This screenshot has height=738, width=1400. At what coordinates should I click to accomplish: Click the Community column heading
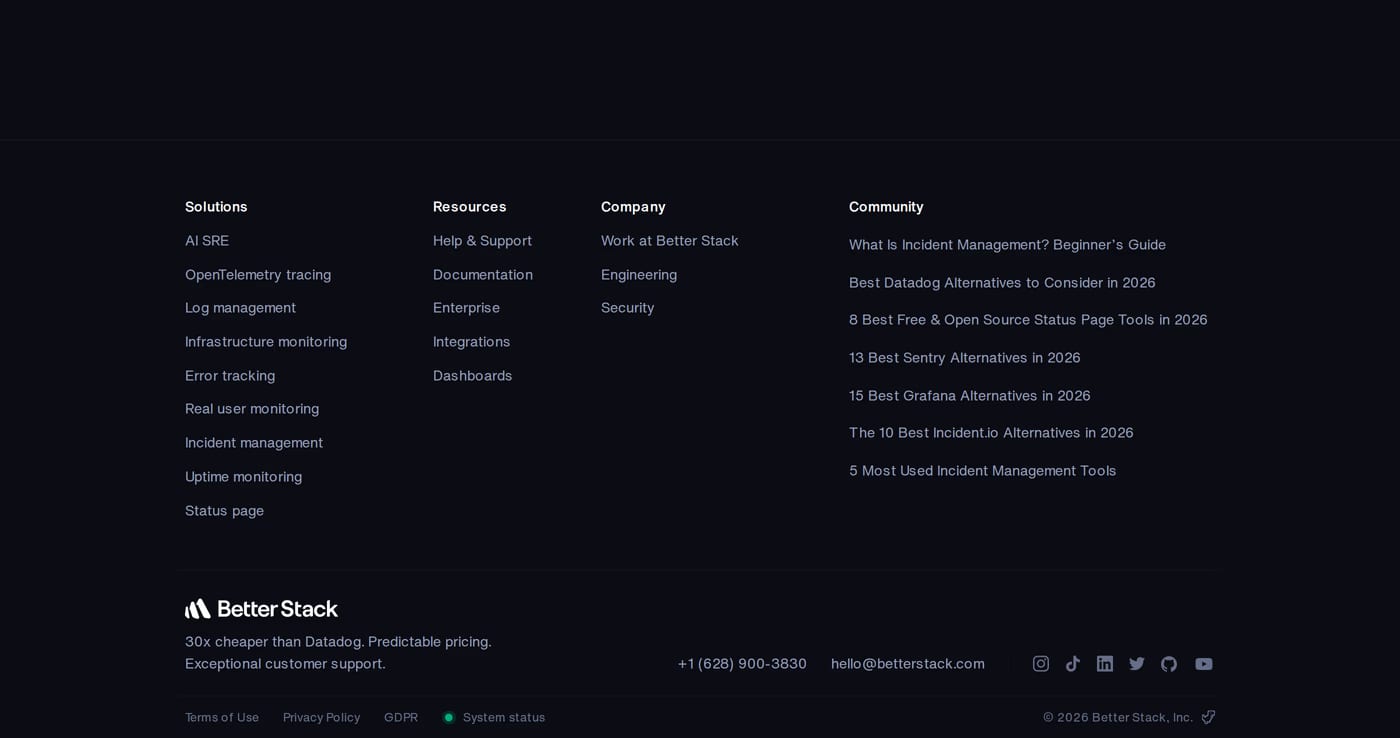point(886,207)
